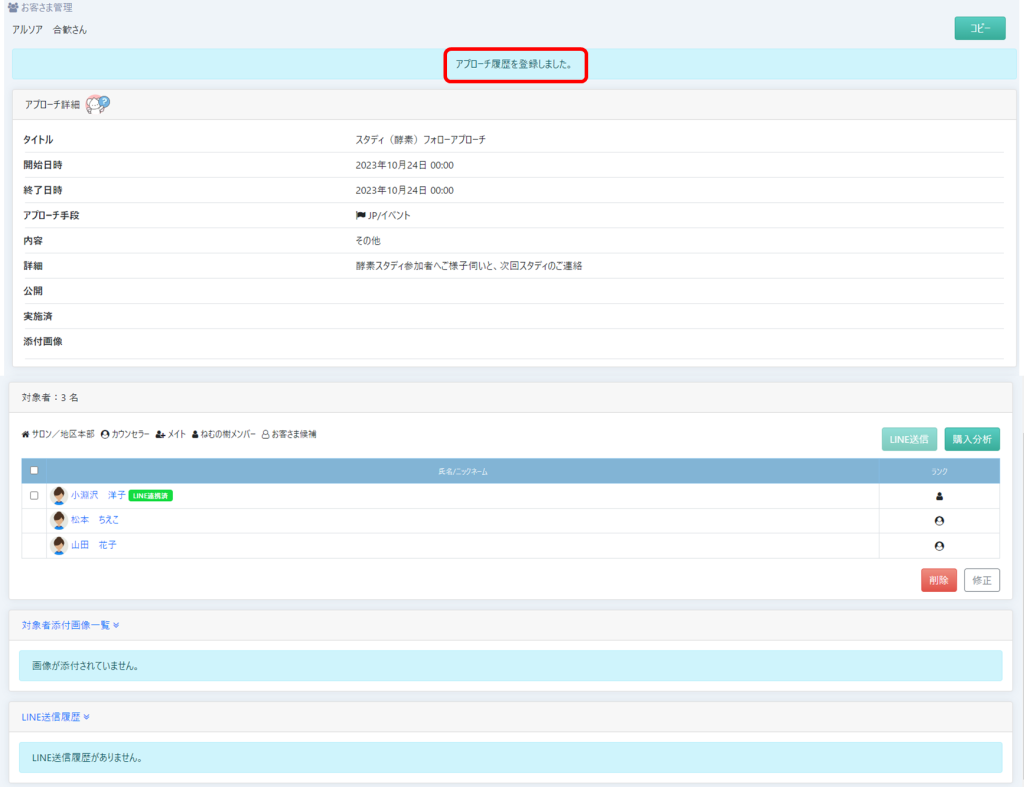
Task: Click rank icon in 松本 ちえこ row
Action: (x=939, y=521)
